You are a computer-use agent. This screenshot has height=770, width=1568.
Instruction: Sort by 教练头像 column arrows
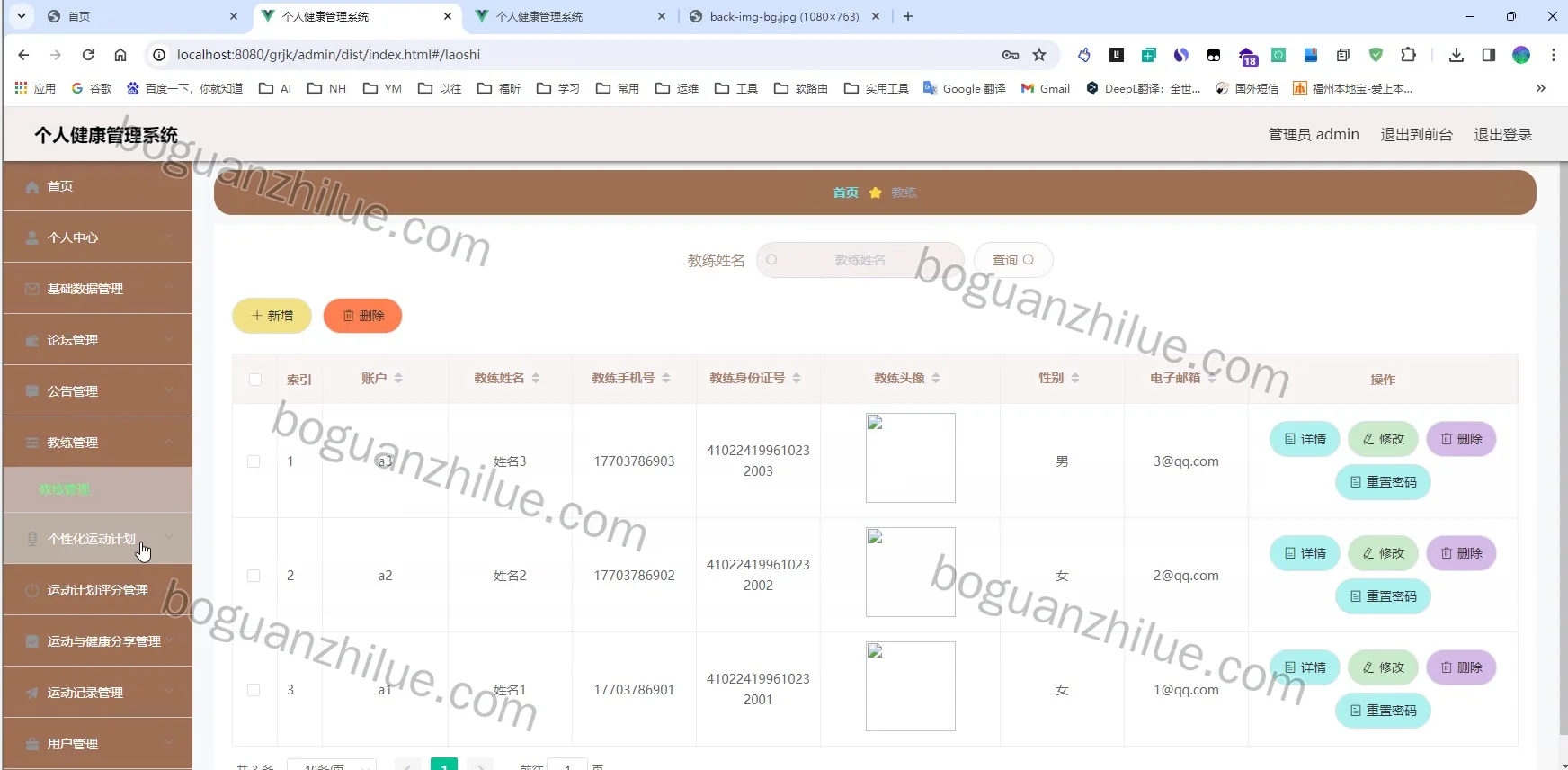tap(936, 378)
